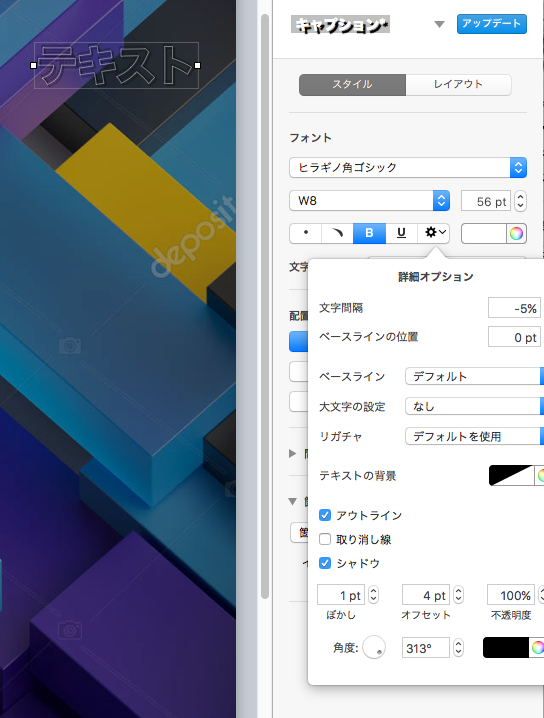Click the italic-style curved button
The height and width of the screenshot is (718, 544).
pyautogui.click(x=337, y=234)
